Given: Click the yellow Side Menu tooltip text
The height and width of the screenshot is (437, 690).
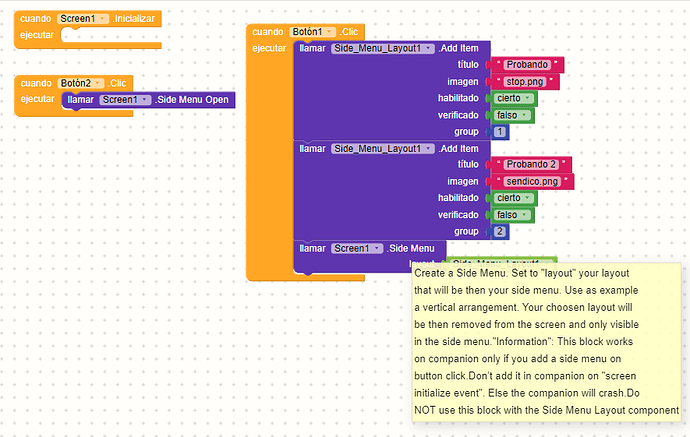Looking at the screenshot, I should [x=545, y=340].
